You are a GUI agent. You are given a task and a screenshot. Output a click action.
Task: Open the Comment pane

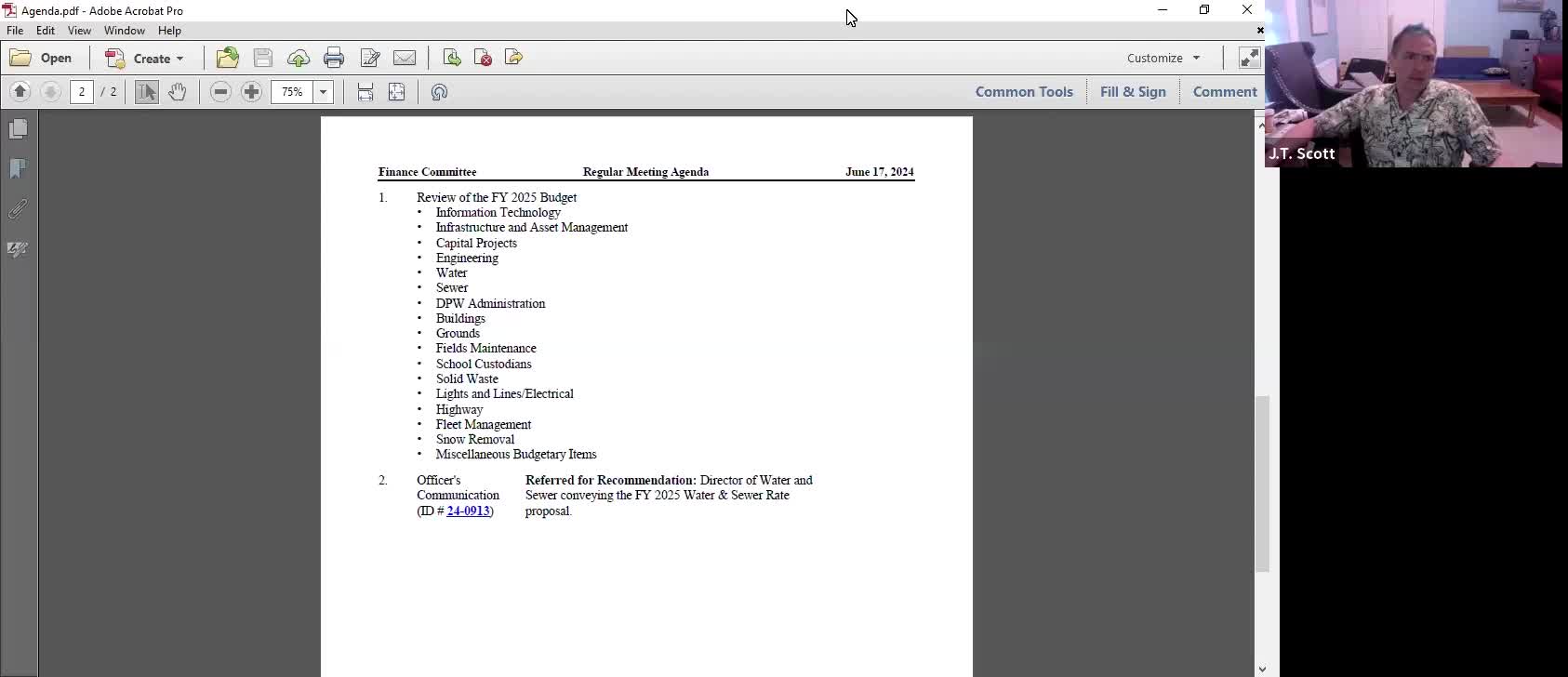pos(1225,92)
